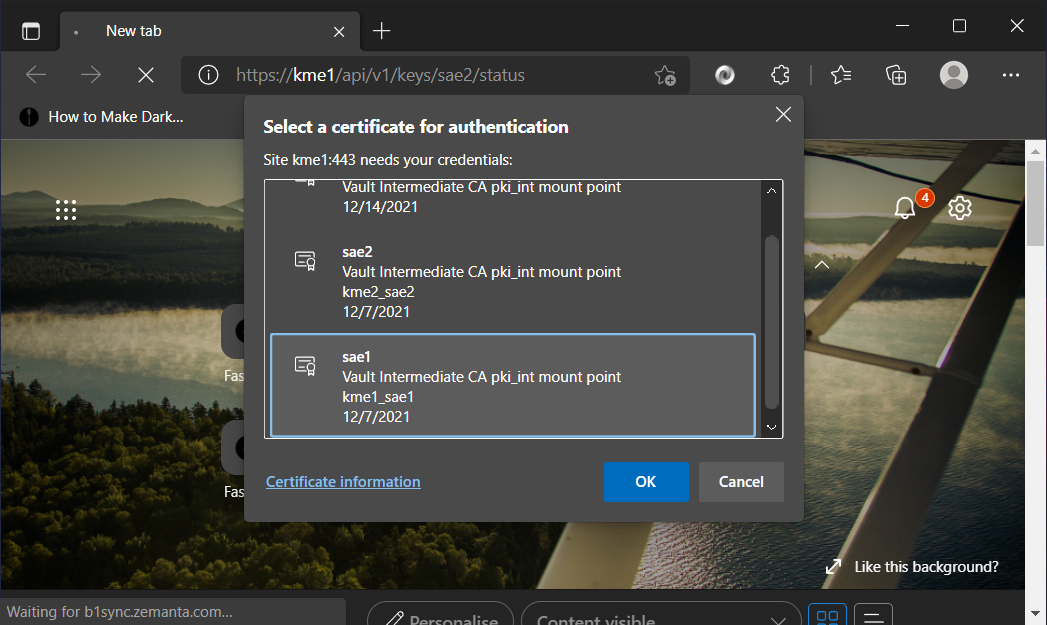Collapse the panel with up chevron
Screen dimensions: 1047x625
[x=822, y=265]
